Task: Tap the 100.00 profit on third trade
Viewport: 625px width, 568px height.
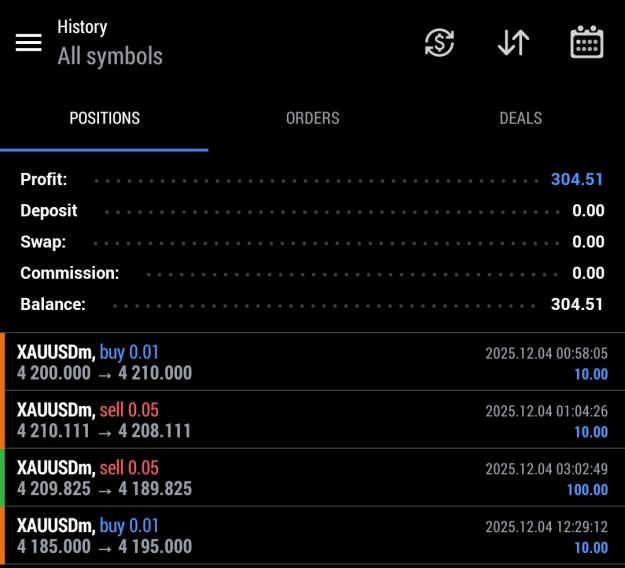Action: [588, 490]
